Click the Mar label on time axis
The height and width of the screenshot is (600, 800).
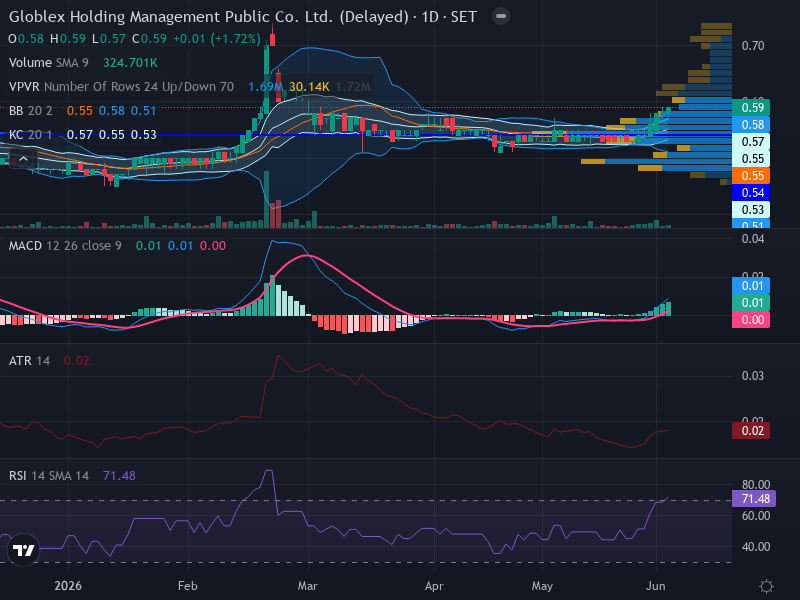click(308, 586)
